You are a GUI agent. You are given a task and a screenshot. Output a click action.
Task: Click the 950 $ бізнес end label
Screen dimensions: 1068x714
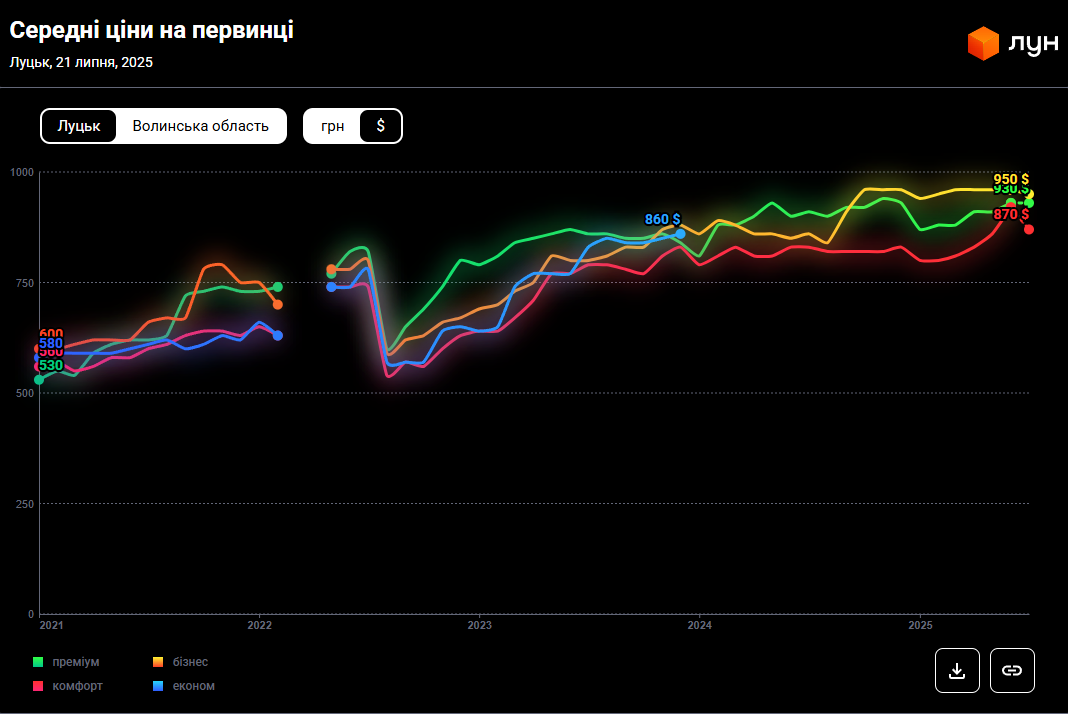[x=1010, y=179]
